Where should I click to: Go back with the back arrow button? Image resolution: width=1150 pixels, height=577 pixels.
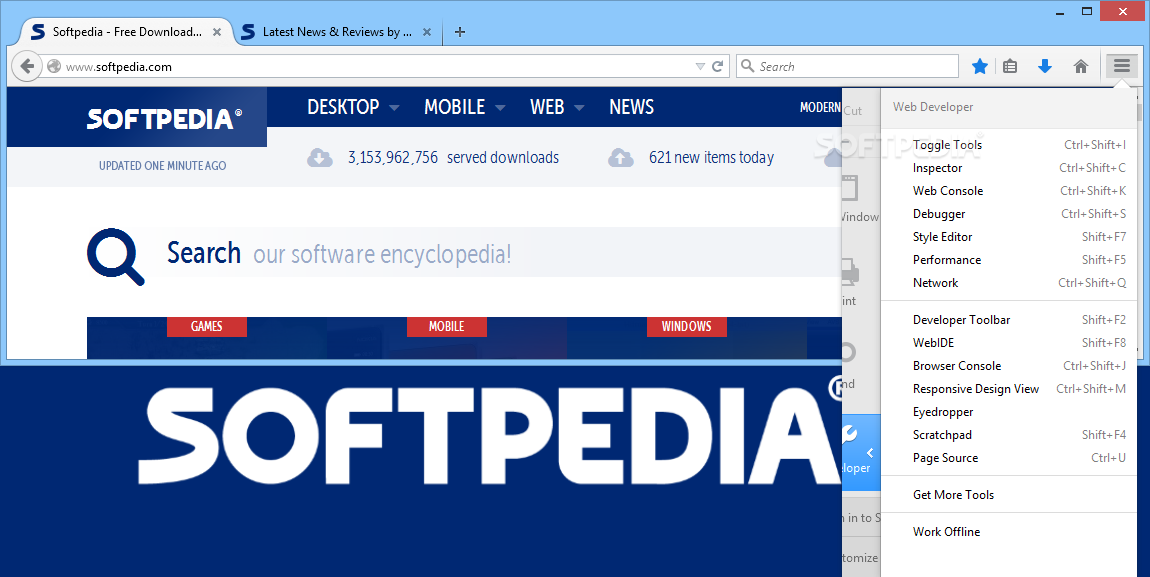click(x=27, y=66)
